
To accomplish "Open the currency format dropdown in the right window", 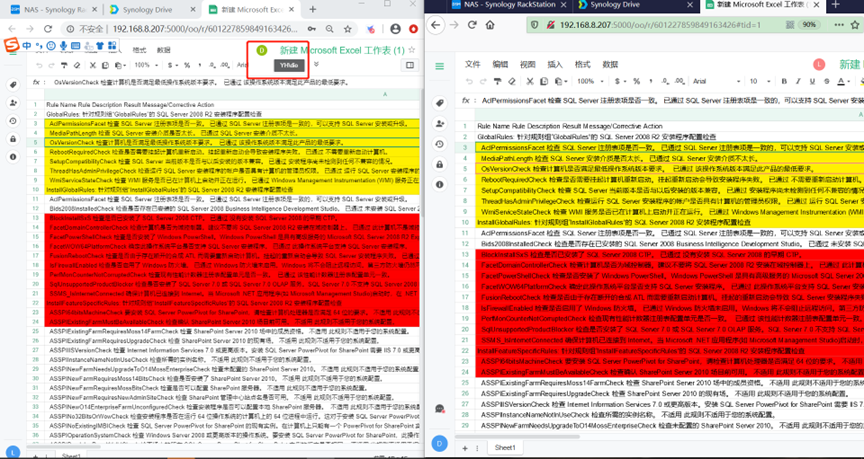I will (618, 82).
